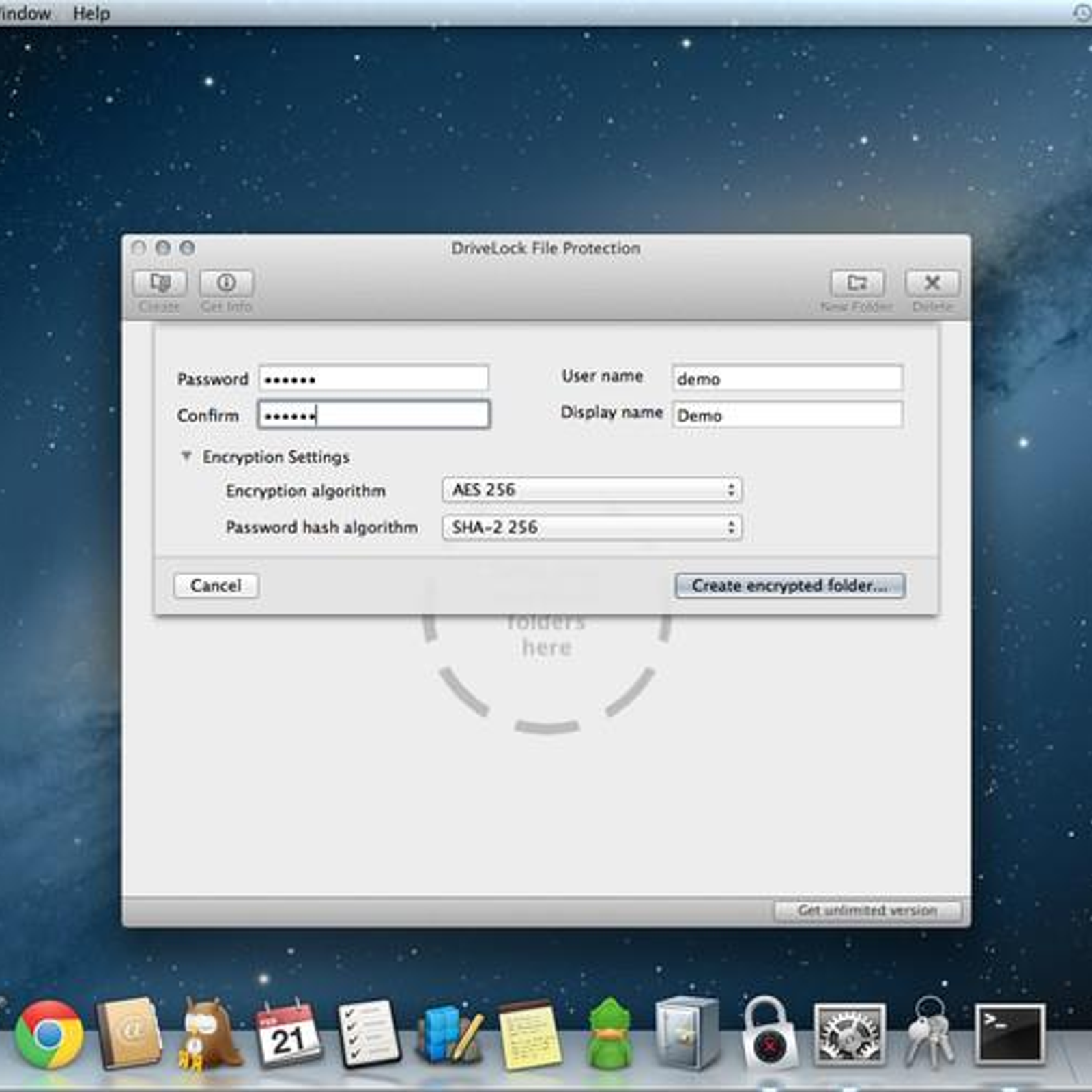
Task: Open Keychain Access keys icon in dock
Action: tap(929, 1033)
